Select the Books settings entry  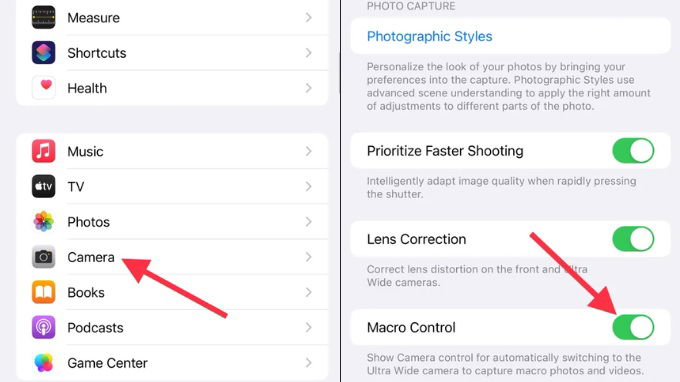pyautogui.click(x=172, y=292)
